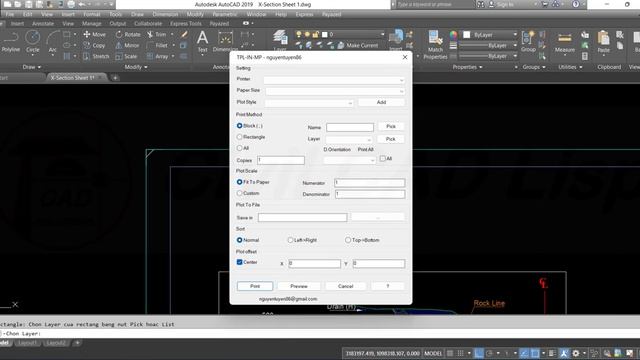
Task: Click the Pick button beside Layer
Action: [391, 139]
